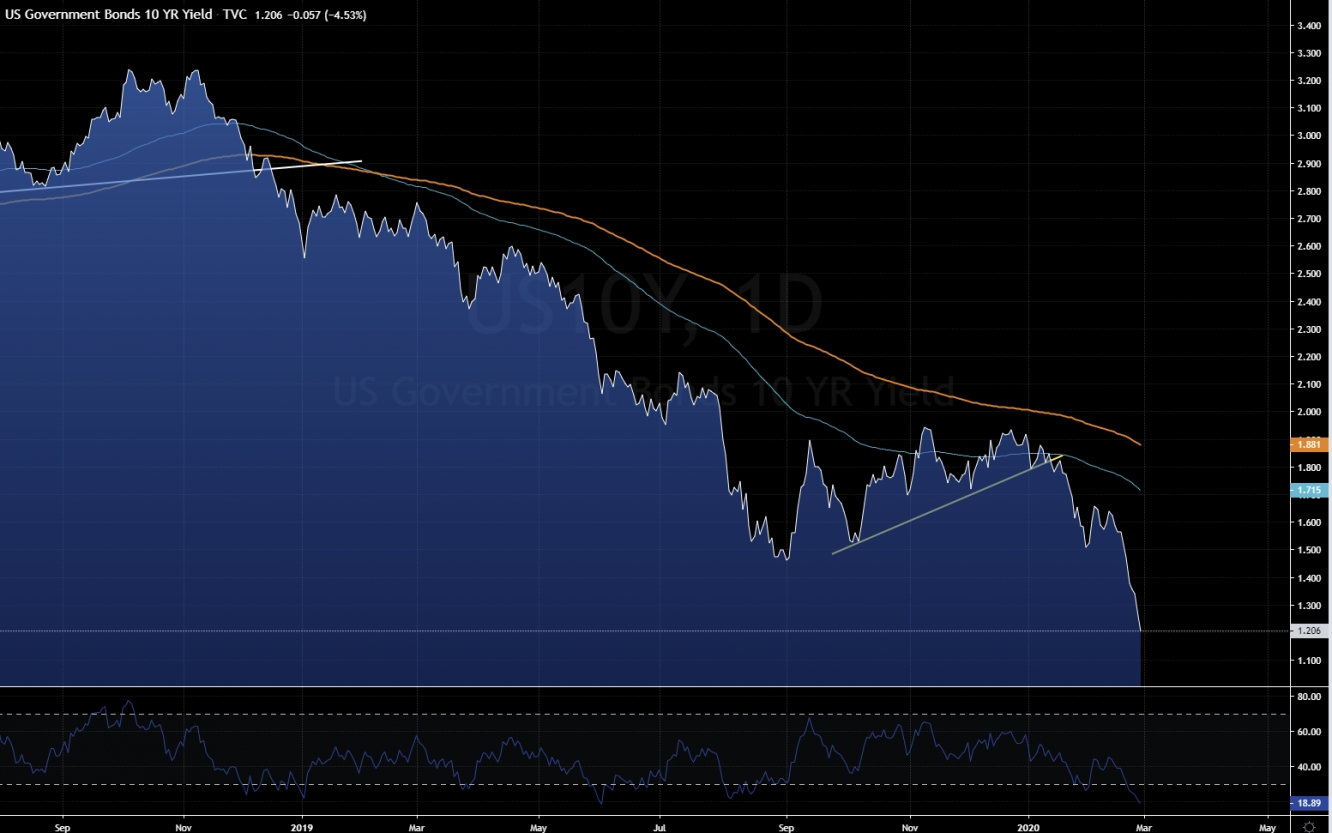Click the 40.00 RSI axis label
This screenshot has height=833, width=1332.
1309,768
